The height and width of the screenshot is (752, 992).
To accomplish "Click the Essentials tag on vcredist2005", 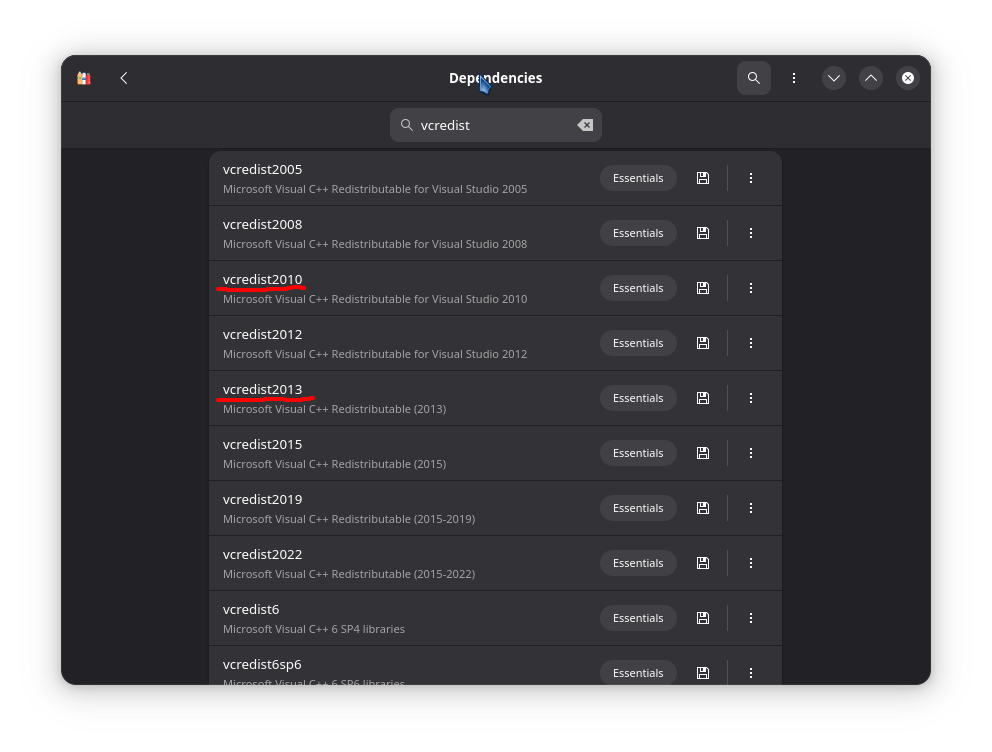I will coord(638,178).
